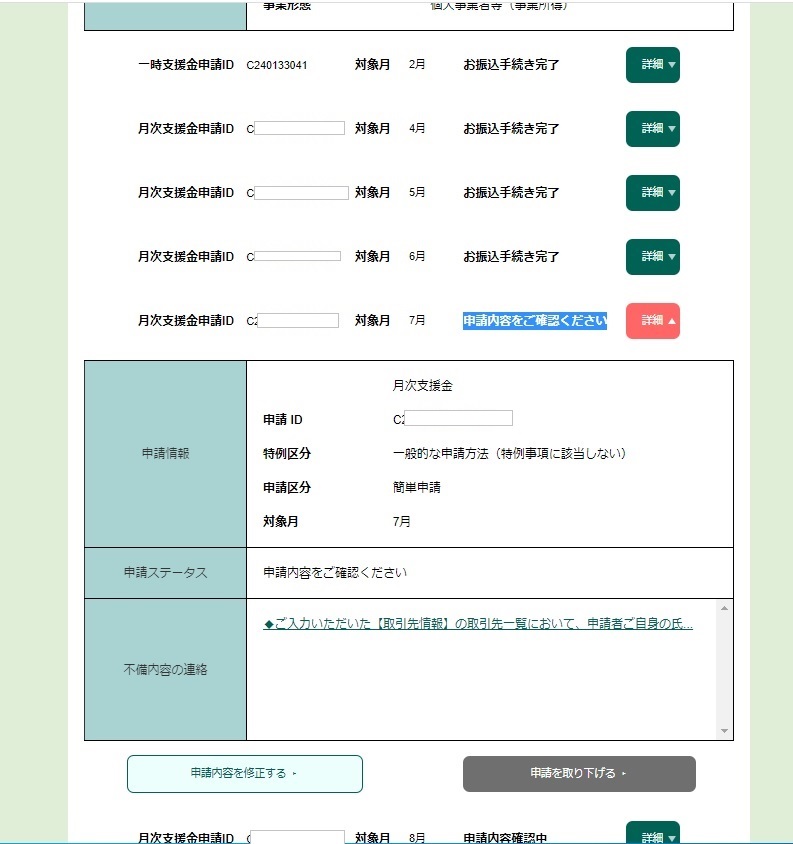Image resolution: width=793 pixels, height=844 pixels.
Task: Click 申請内容を修正する button
Action: (x=245, y=773)
